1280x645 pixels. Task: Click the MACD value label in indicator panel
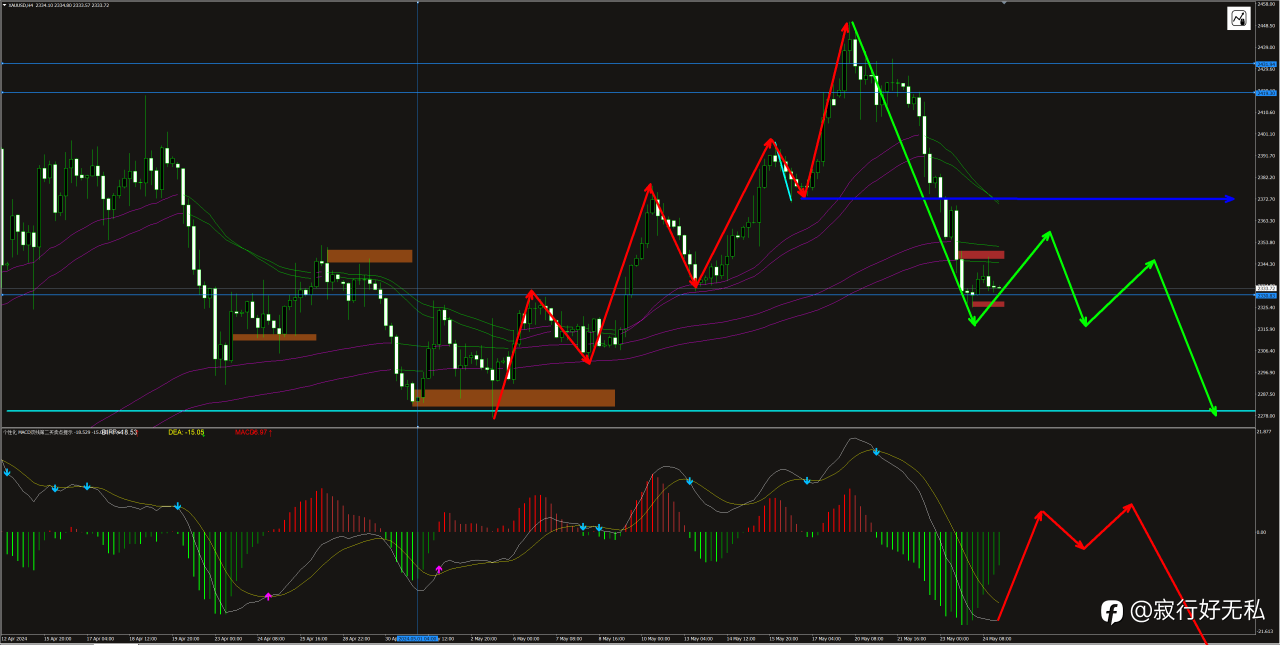pyautogui.click(x=254, y=432)
